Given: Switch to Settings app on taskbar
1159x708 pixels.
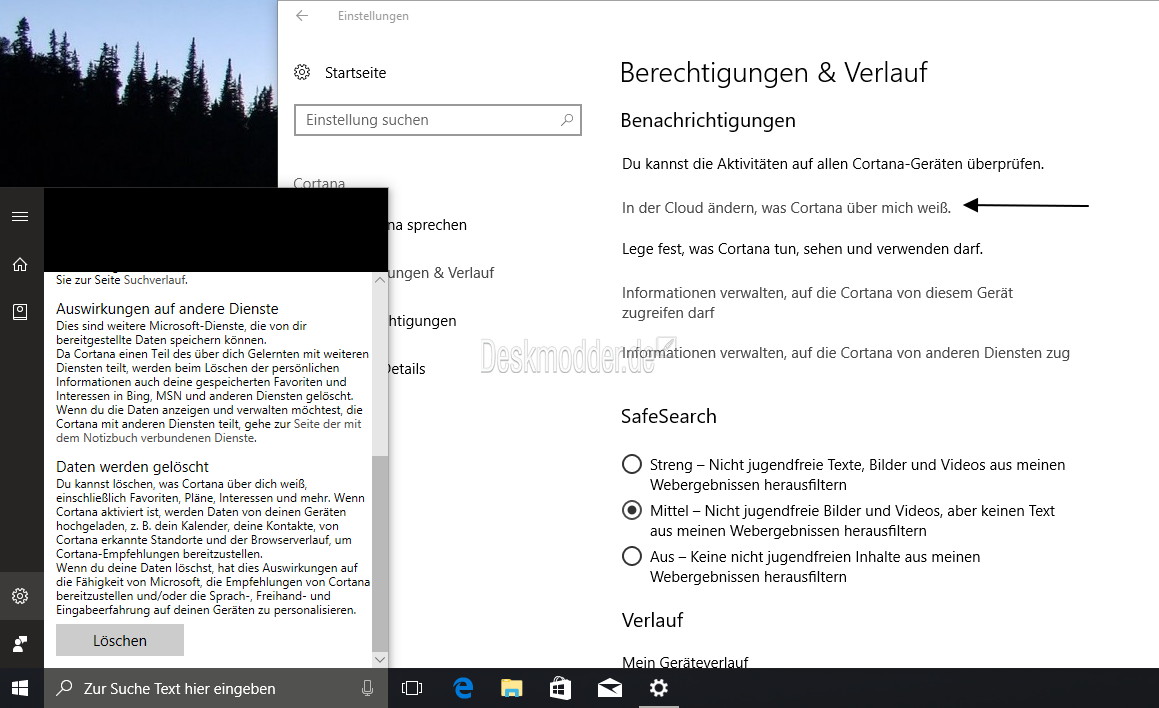Looking at the screenshot, I should pyautogui.click(x=659, y=688).
